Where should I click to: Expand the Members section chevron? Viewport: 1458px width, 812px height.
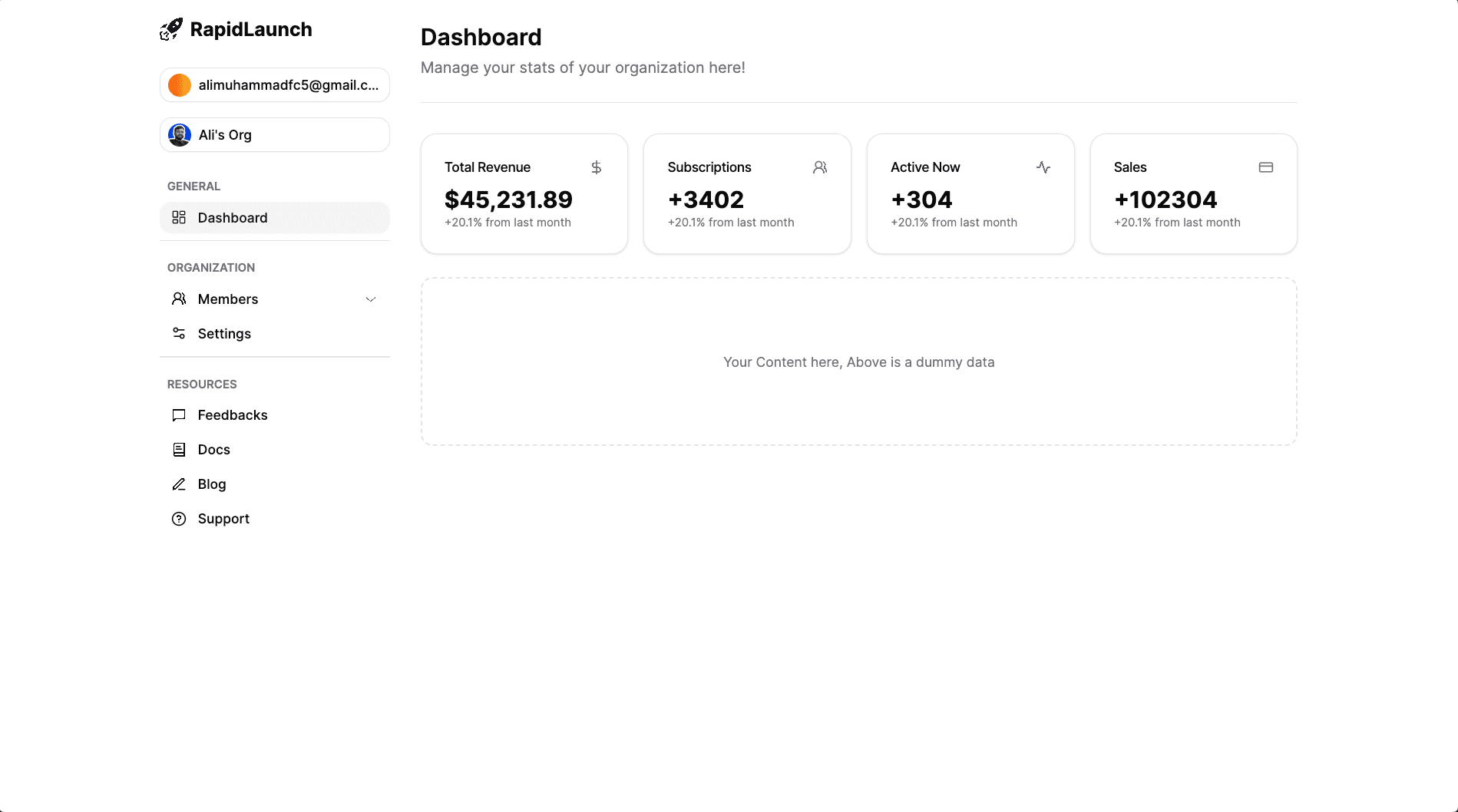tap(371, 299)
